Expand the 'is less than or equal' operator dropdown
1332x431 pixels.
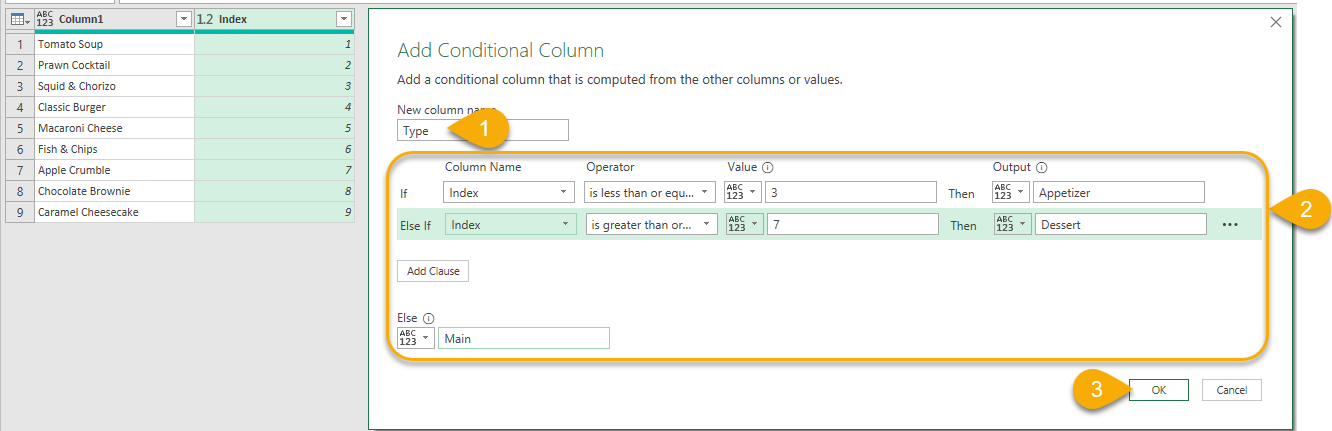coord(650,192)
